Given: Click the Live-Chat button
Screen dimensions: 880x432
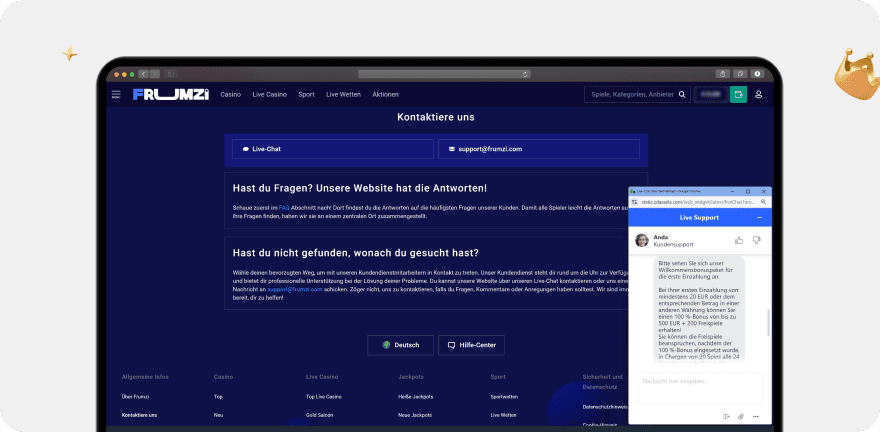Looking at the screenshot, I should pyautogui.click(x=330, y=149).
